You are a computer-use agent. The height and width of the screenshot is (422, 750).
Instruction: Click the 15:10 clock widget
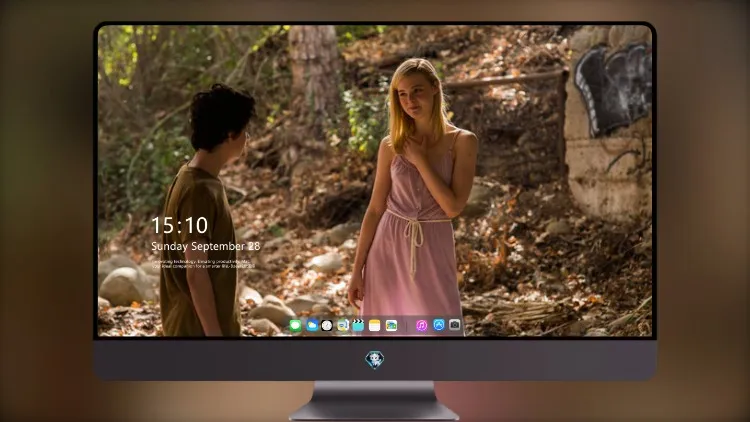click(180, 225)
